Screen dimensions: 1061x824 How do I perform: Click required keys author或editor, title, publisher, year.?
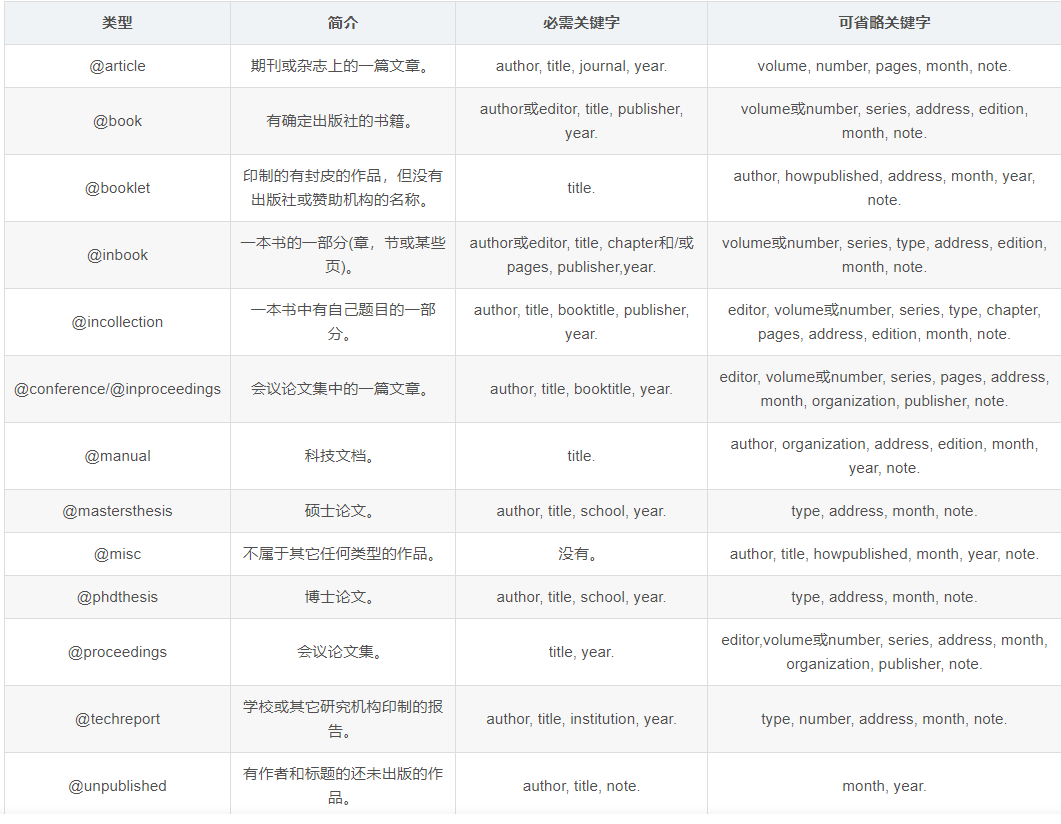click(581, 121)
